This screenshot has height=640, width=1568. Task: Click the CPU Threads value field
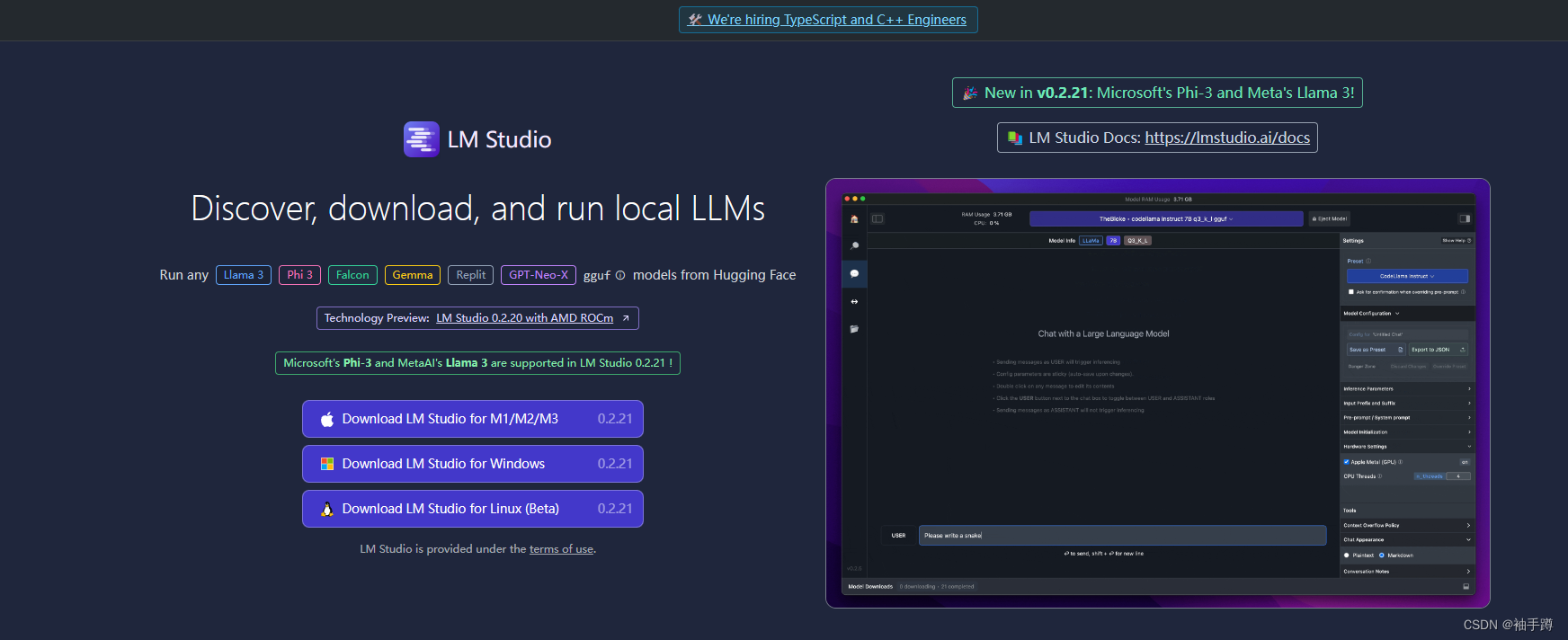[1457, 476]
